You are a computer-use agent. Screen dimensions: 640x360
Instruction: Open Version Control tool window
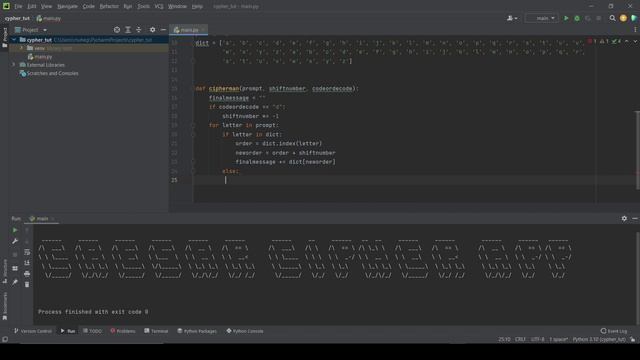33,331
